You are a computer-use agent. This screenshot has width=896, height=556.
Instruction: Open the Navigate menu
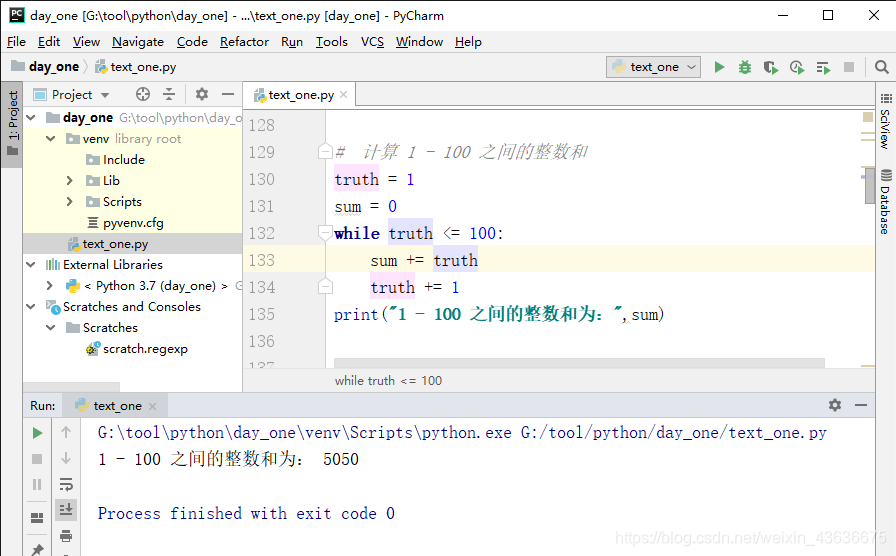(x=138, y=42)
